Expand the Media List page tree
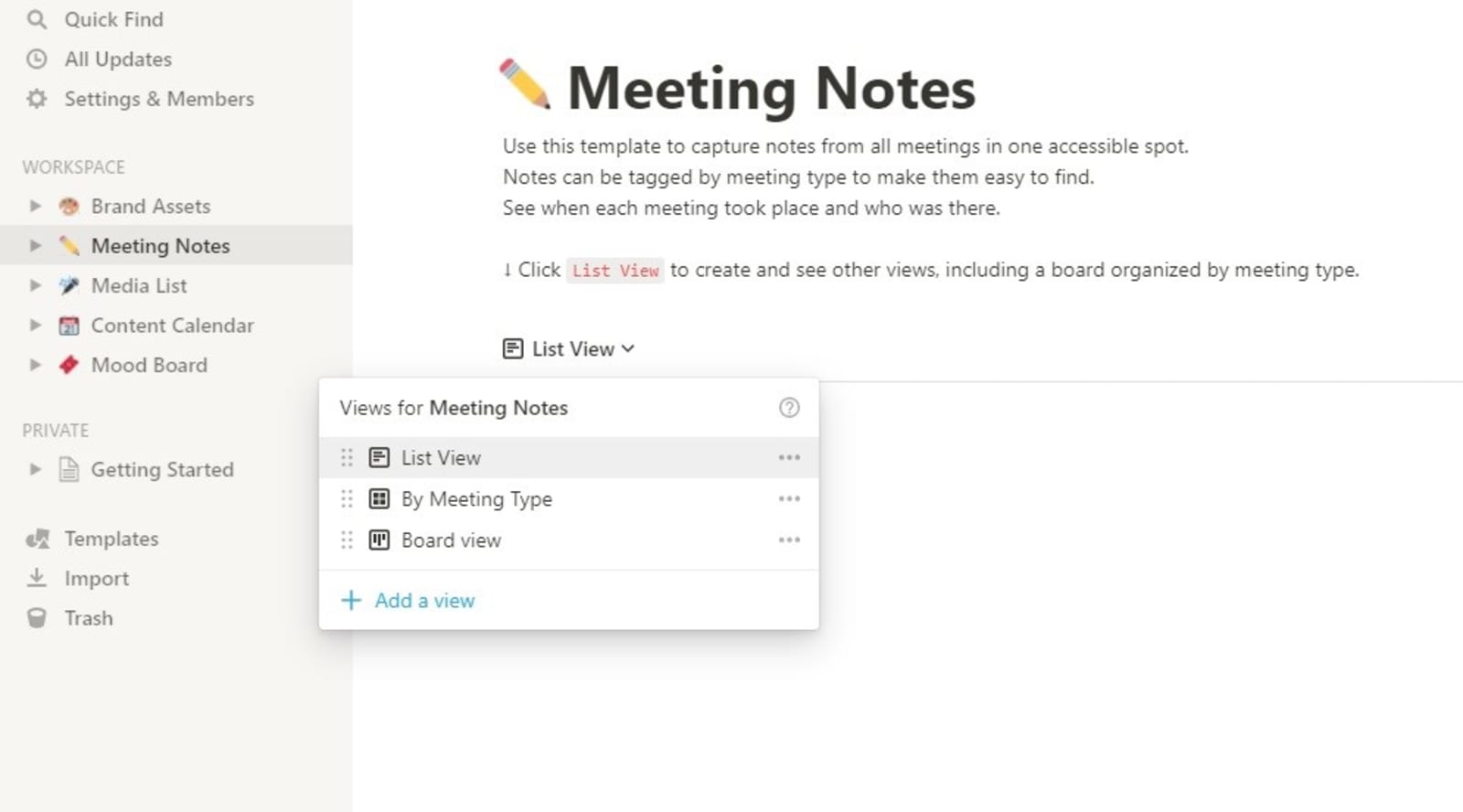The width and height of the screenshot is (1463, 812). coord(35,285)
